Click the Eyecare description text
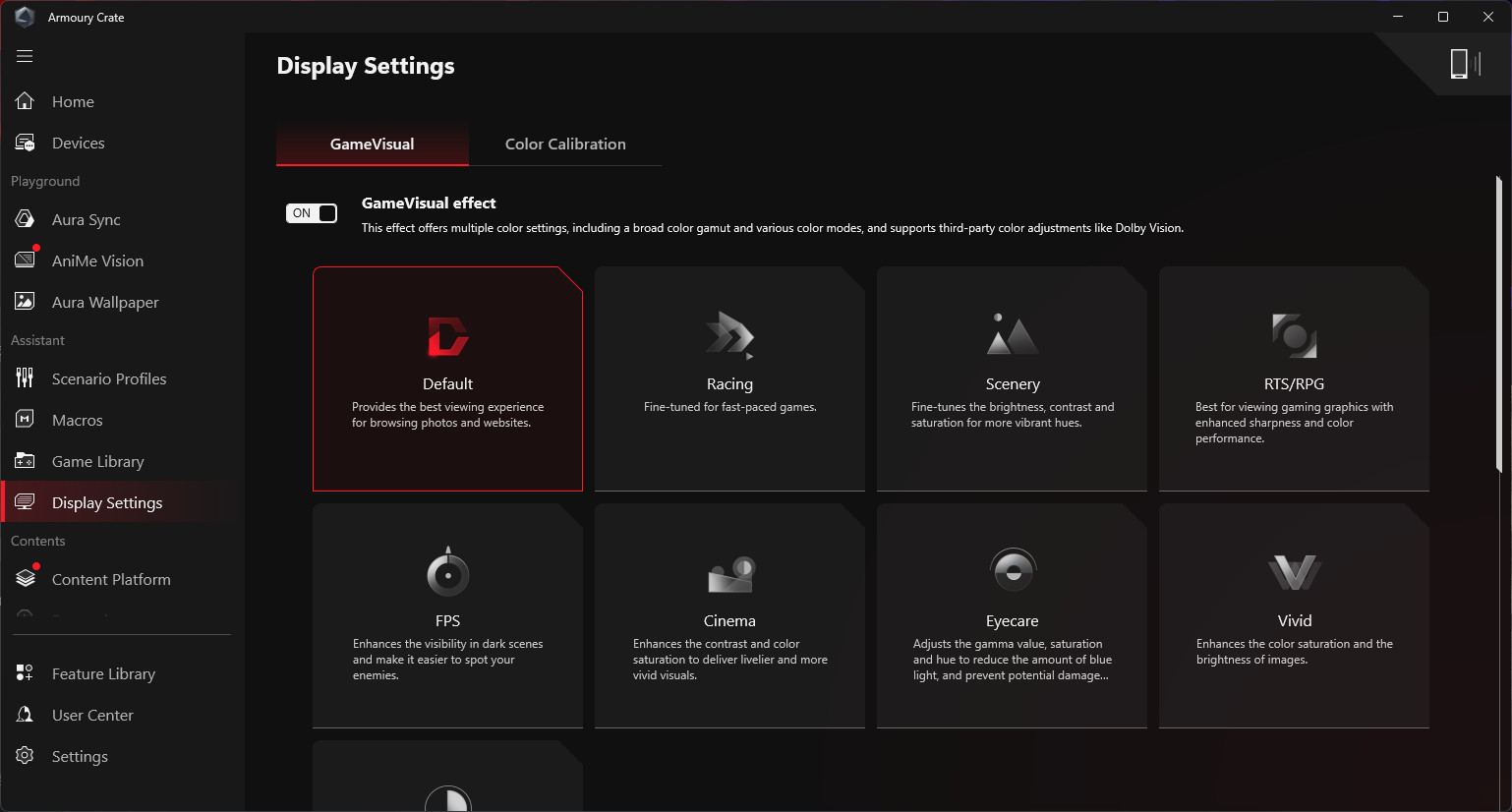 coord(1013,660)
